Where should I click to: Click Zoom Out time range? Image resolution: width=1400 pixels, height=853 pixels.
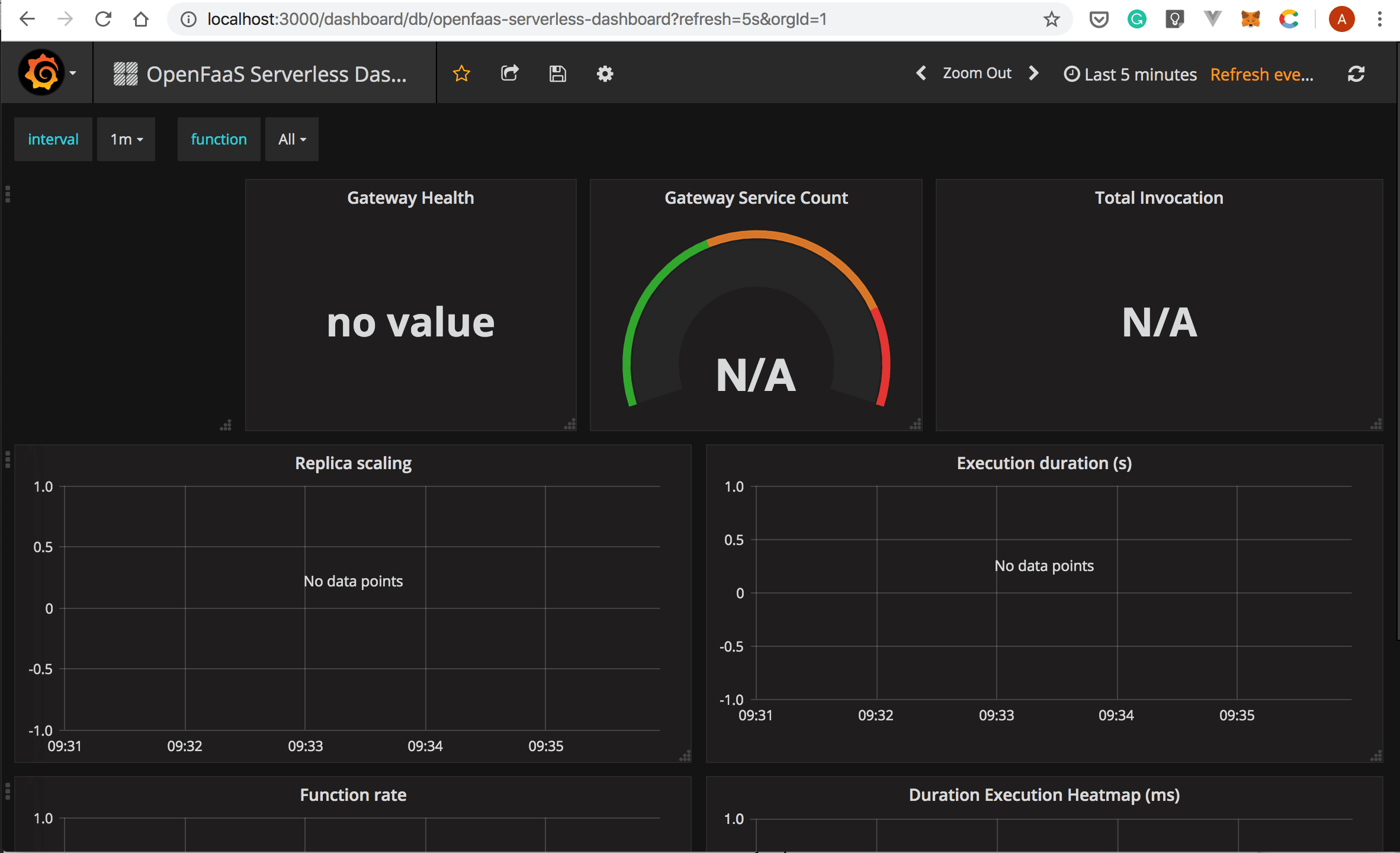click(x=977, y=73)
